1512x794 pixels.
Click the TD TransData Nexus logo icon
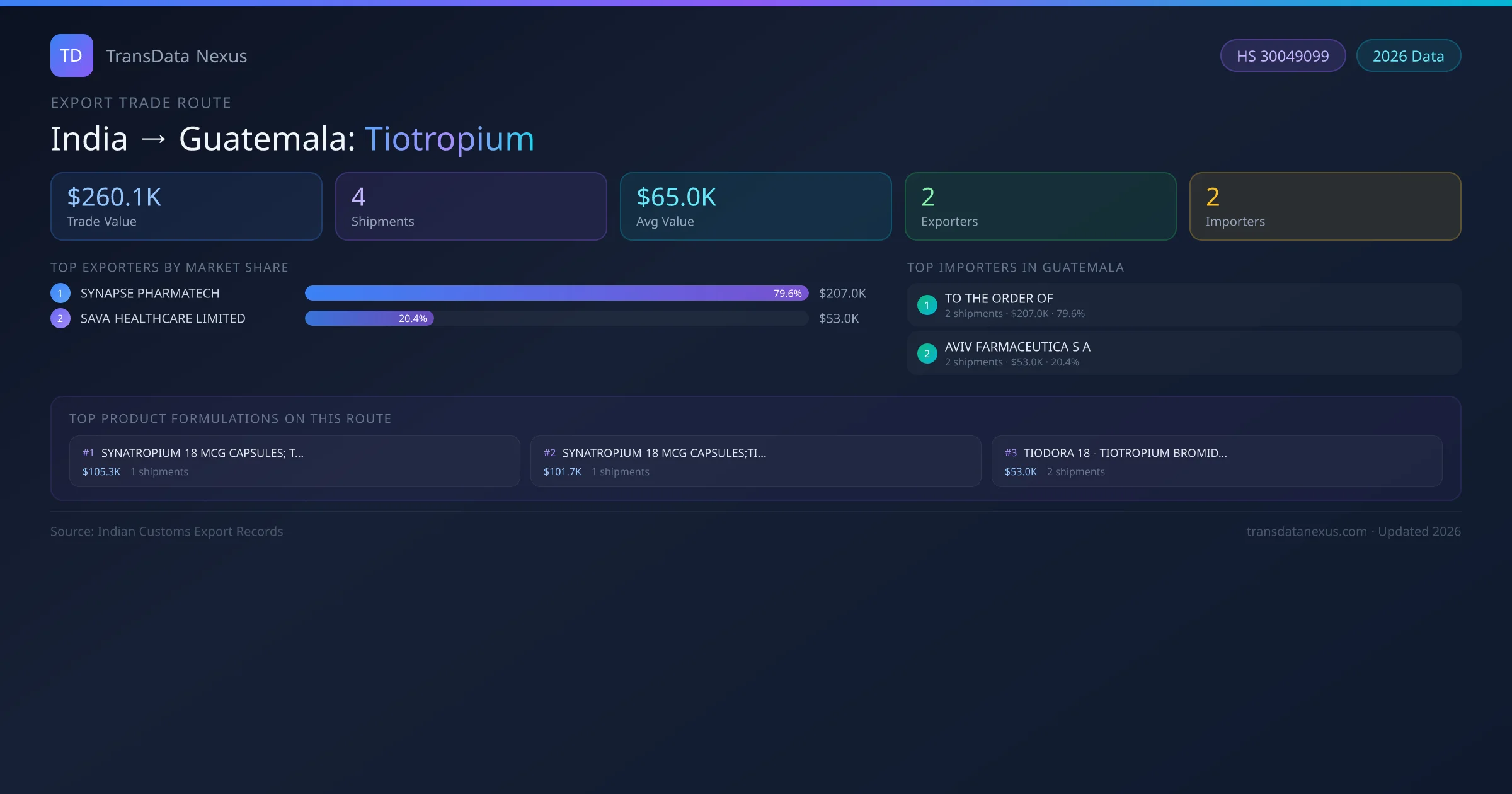click(71, 55)
